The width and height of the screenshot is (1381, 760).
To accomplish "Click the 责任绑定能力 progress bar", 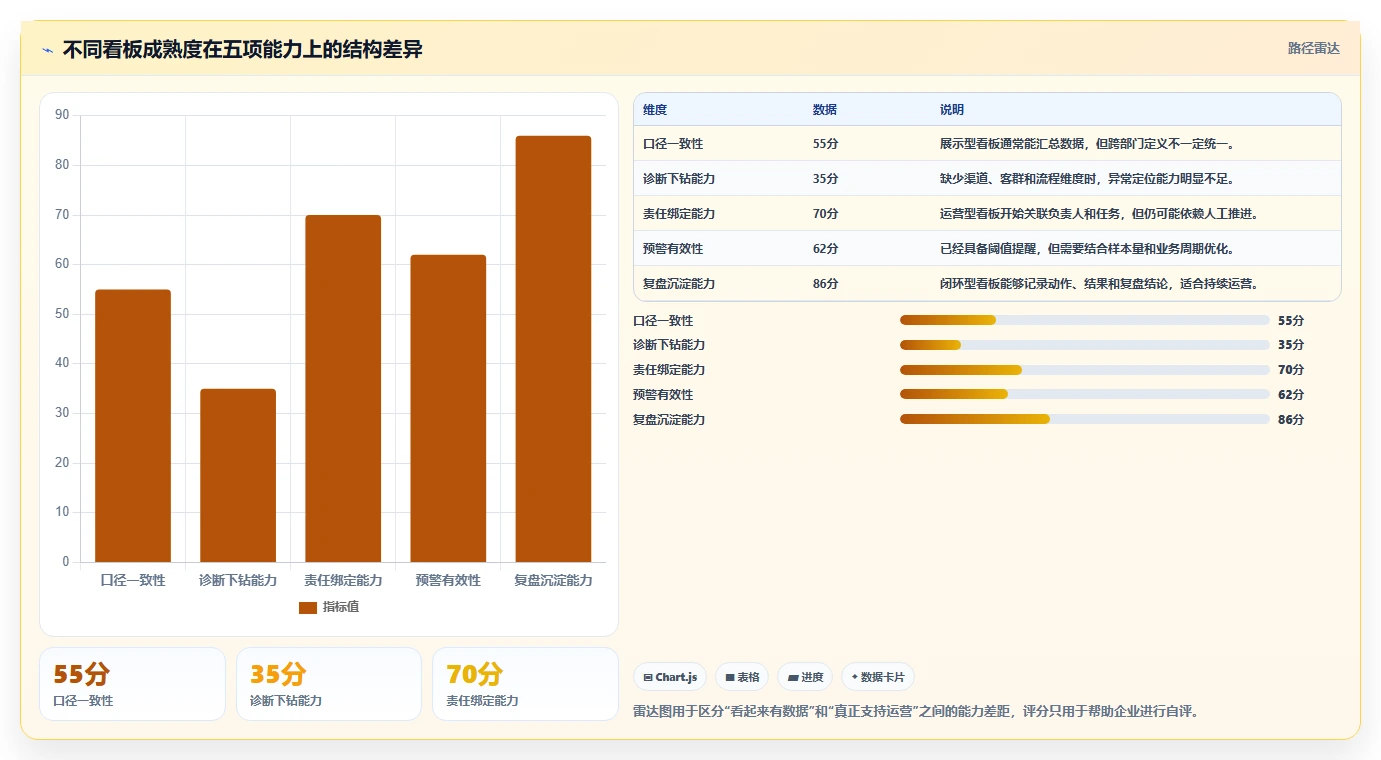I will (x=1084, y=370).
